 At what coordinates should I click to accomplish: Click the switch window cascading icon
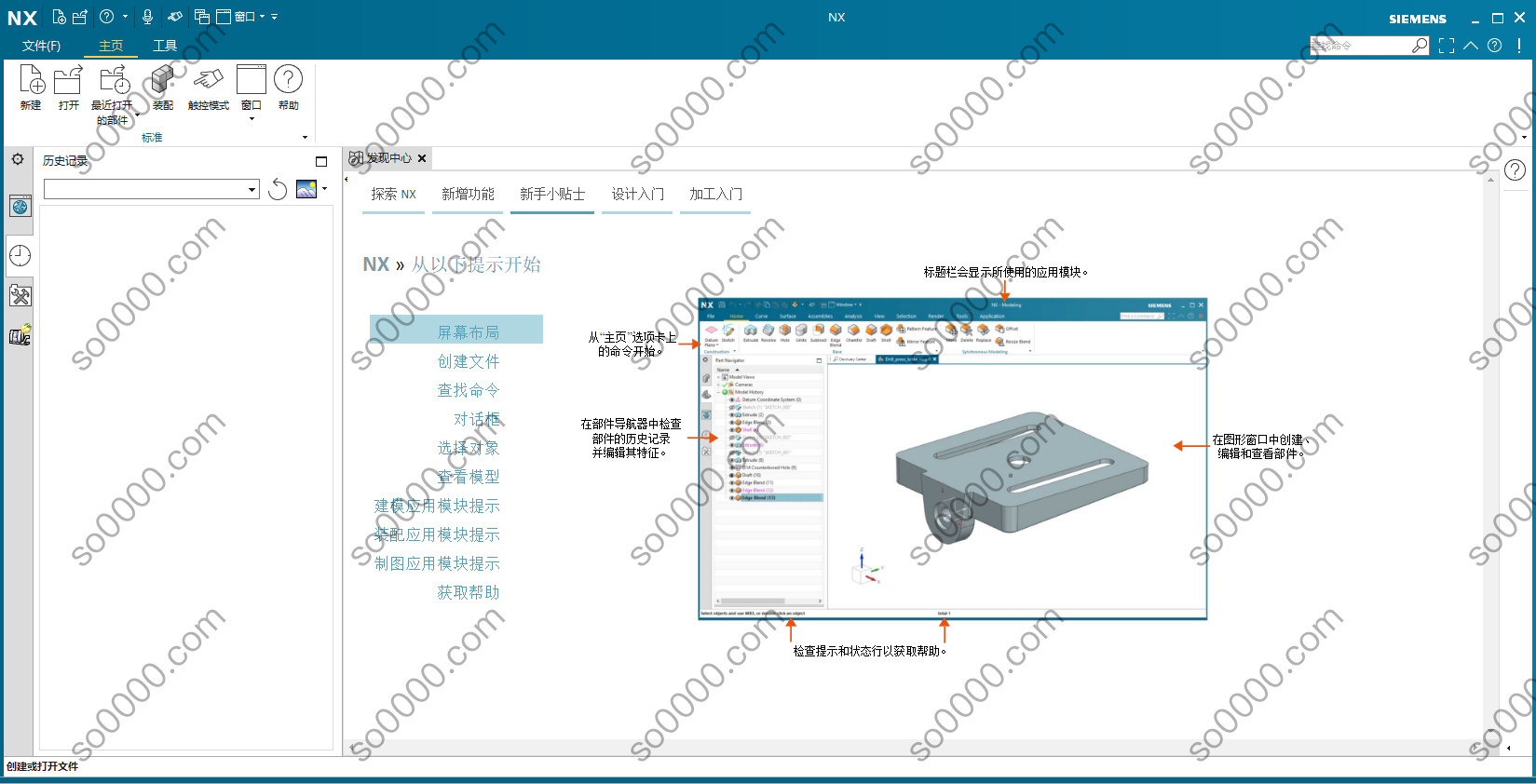click(x=202, y=17)
